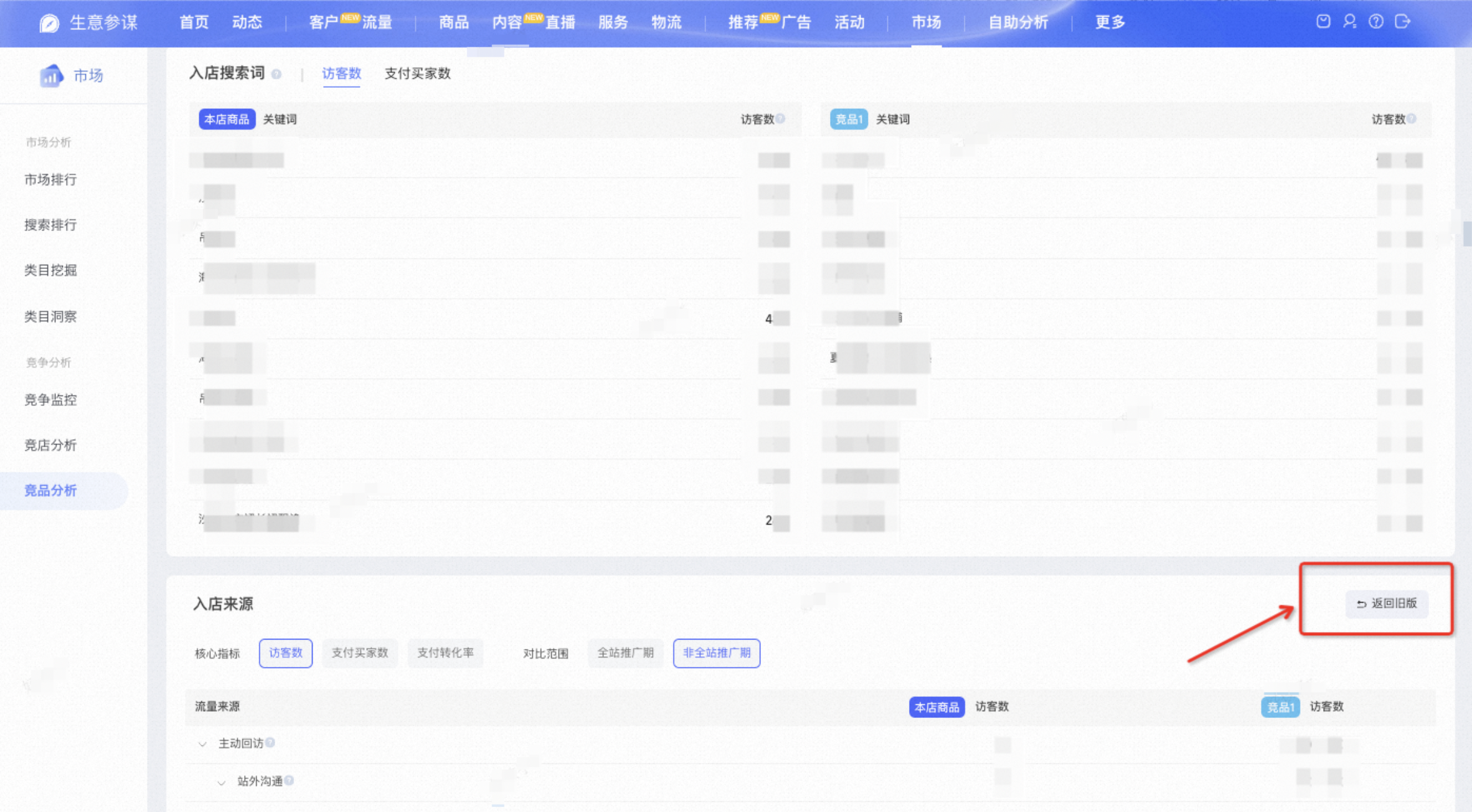Go to 竞店分析 in sidebar
Screen dimensions: 1472x812
(x=50, y=445)
